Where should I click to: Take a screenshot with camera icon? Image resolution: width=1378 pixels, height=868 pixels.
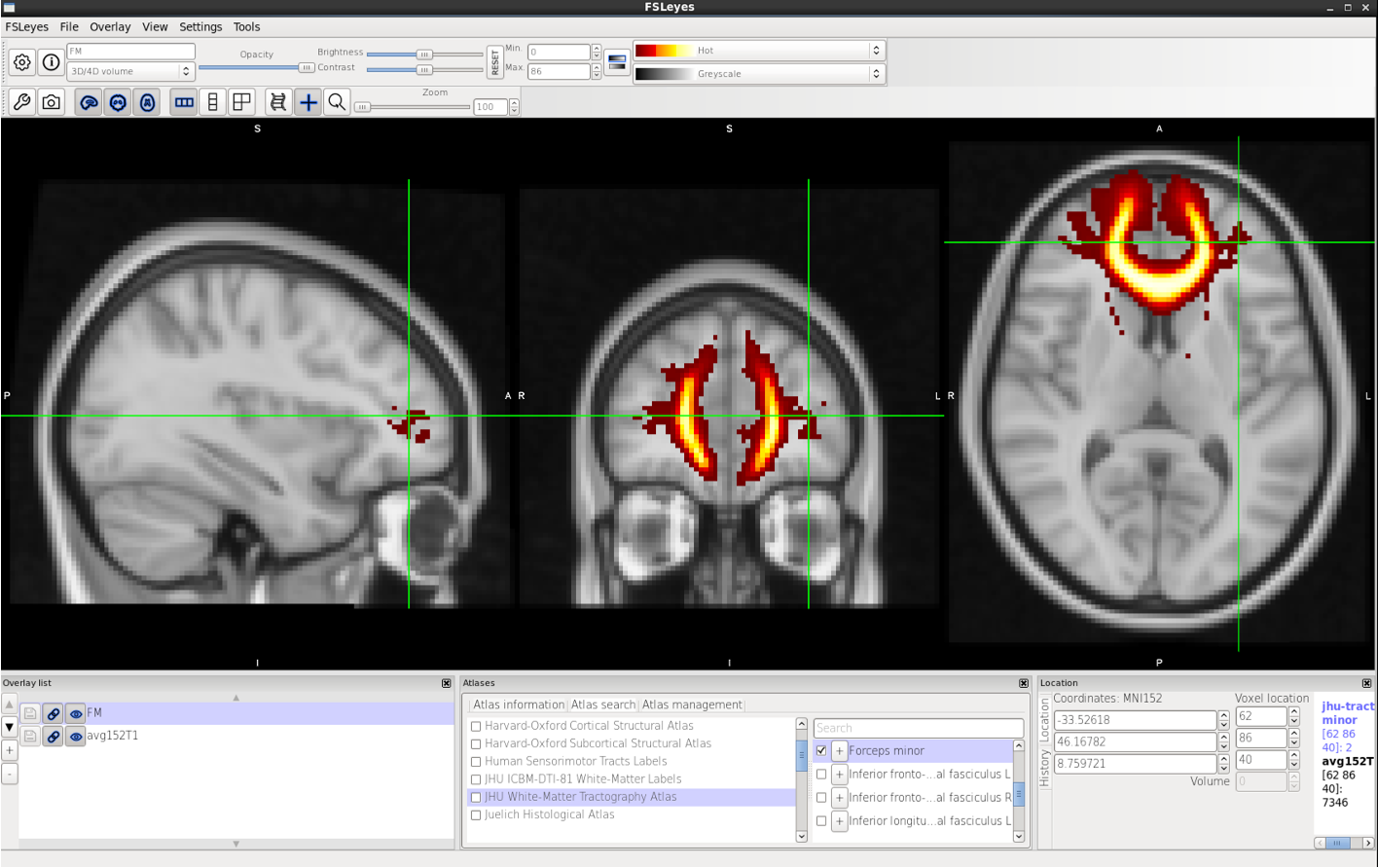pos(51,101)
